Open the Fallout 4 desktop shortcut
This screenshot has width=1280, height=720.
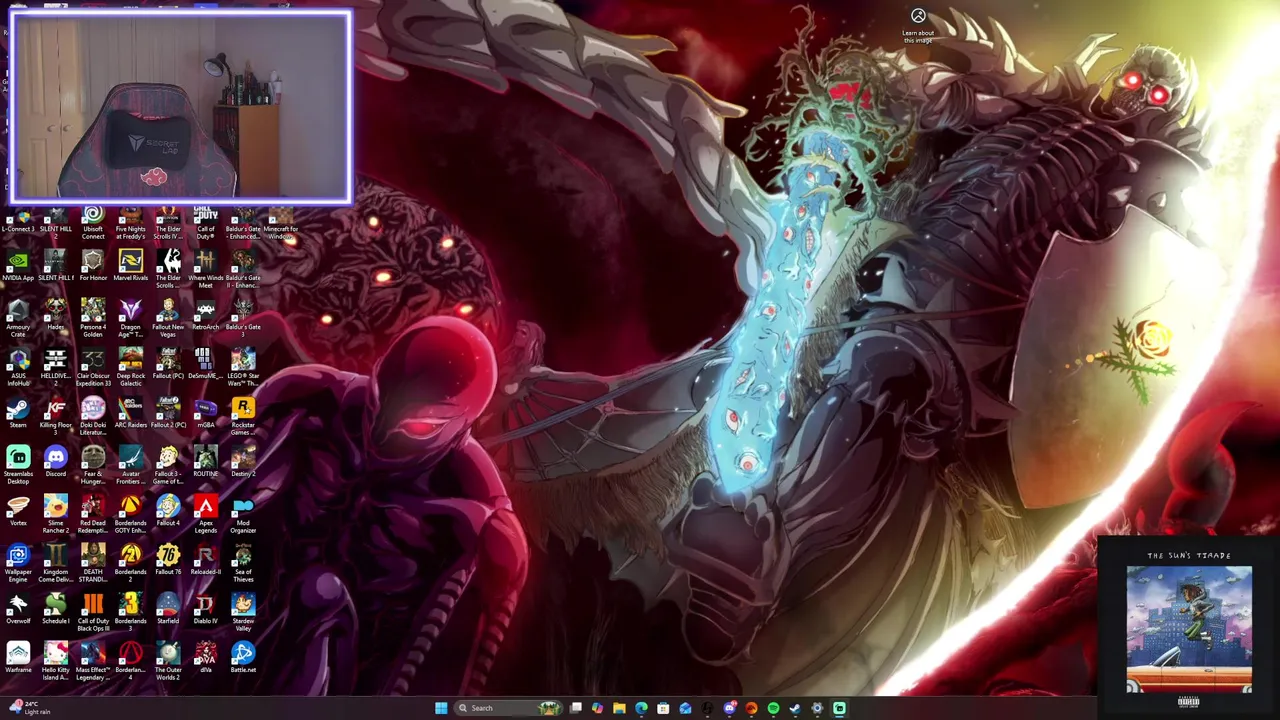pyautogui.click(x=168, y=512)
